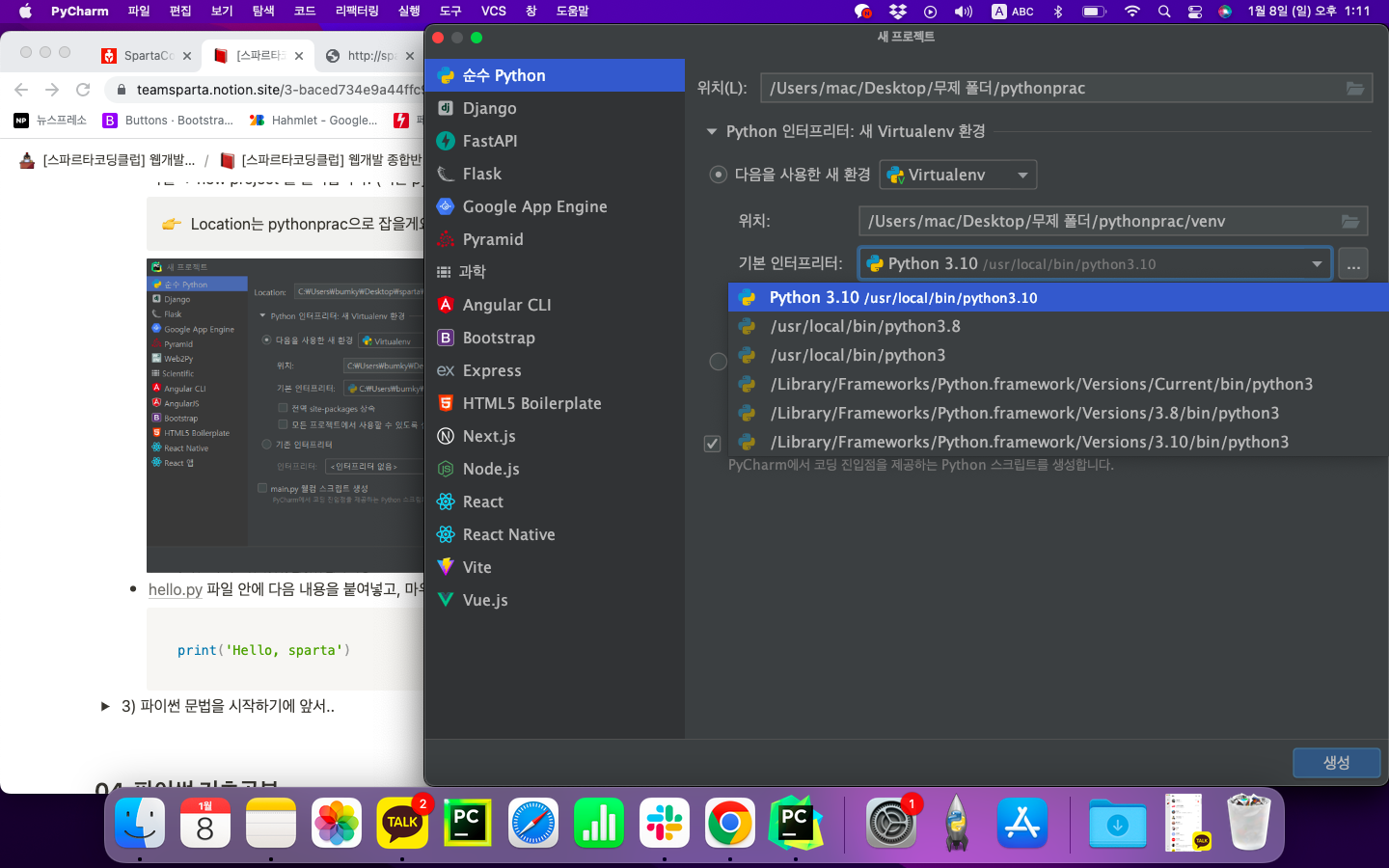Switch to the SpartaCo Chrome tab
Viewport: 1389px width, 868px height.
(147, 56)
